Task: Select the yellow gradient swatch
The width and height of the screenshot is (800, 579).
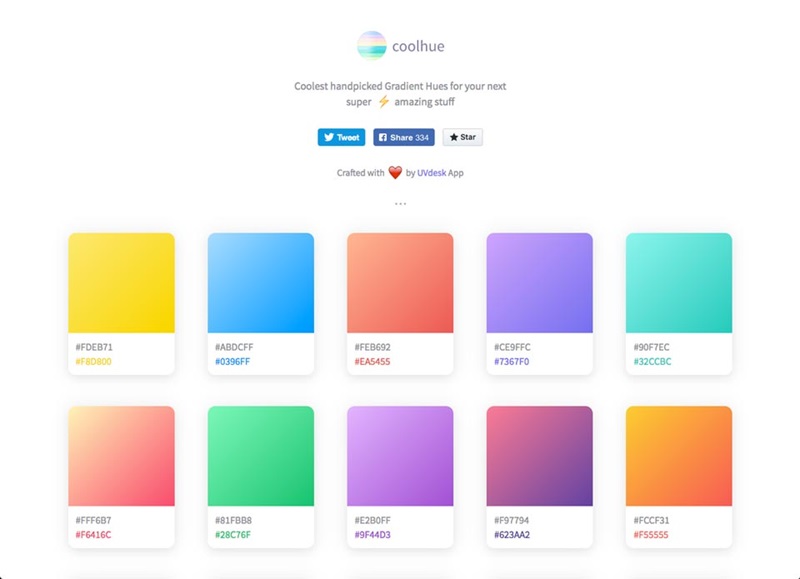Action: click(x=121, y=282)
